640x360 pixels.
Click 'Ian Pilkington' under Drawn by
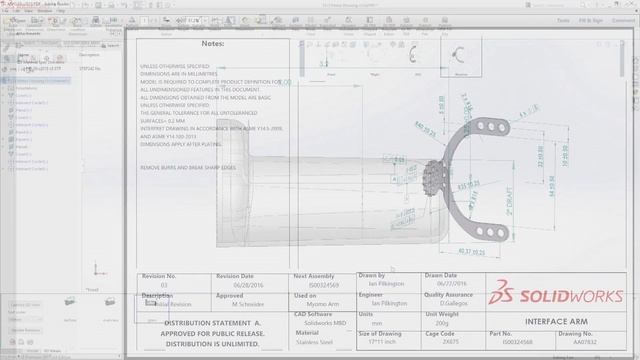pyautogui.click(x=386, y=284)
